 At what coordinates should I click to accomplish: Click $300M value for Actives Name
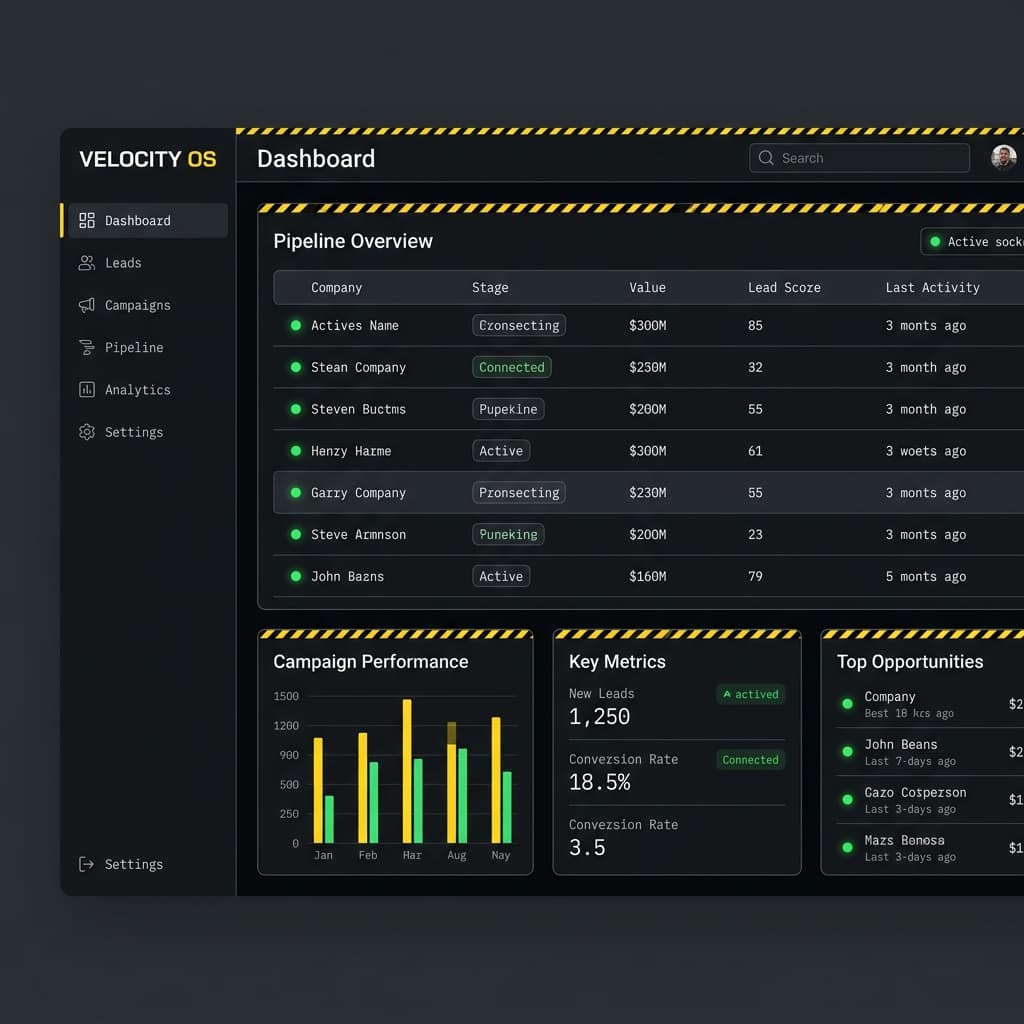(647, 325)
